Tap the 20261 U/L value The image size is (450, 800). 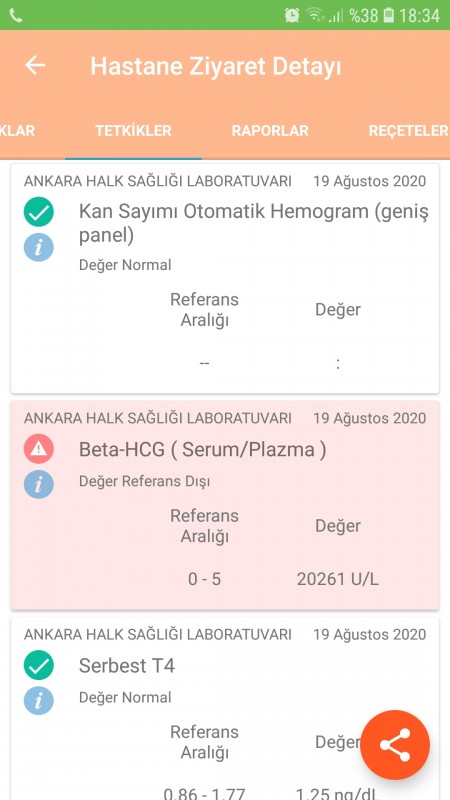[x=338, y=580]
